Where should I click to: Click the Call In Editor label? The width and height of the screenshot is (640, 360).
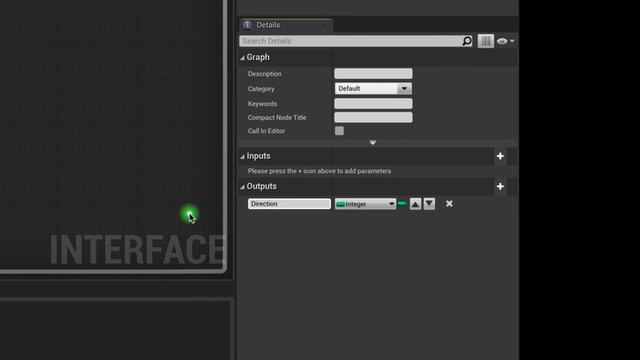click(266, 131)
